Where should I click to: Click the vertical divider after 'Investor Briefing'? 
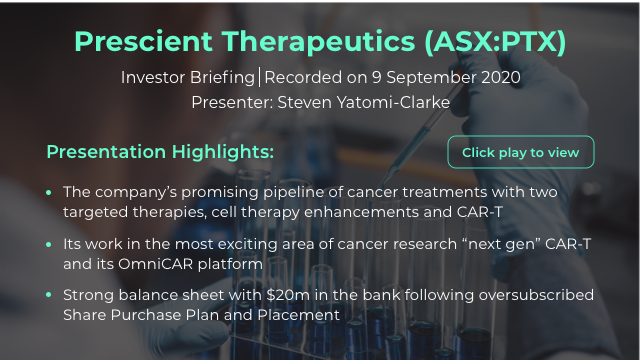[x=260, y=78]
